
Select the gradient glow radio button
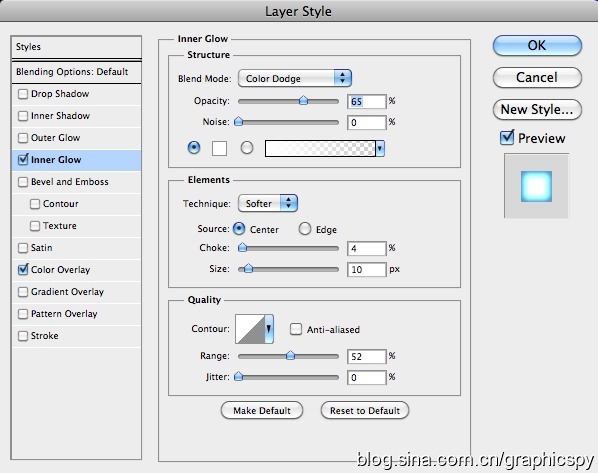point(247,148)
